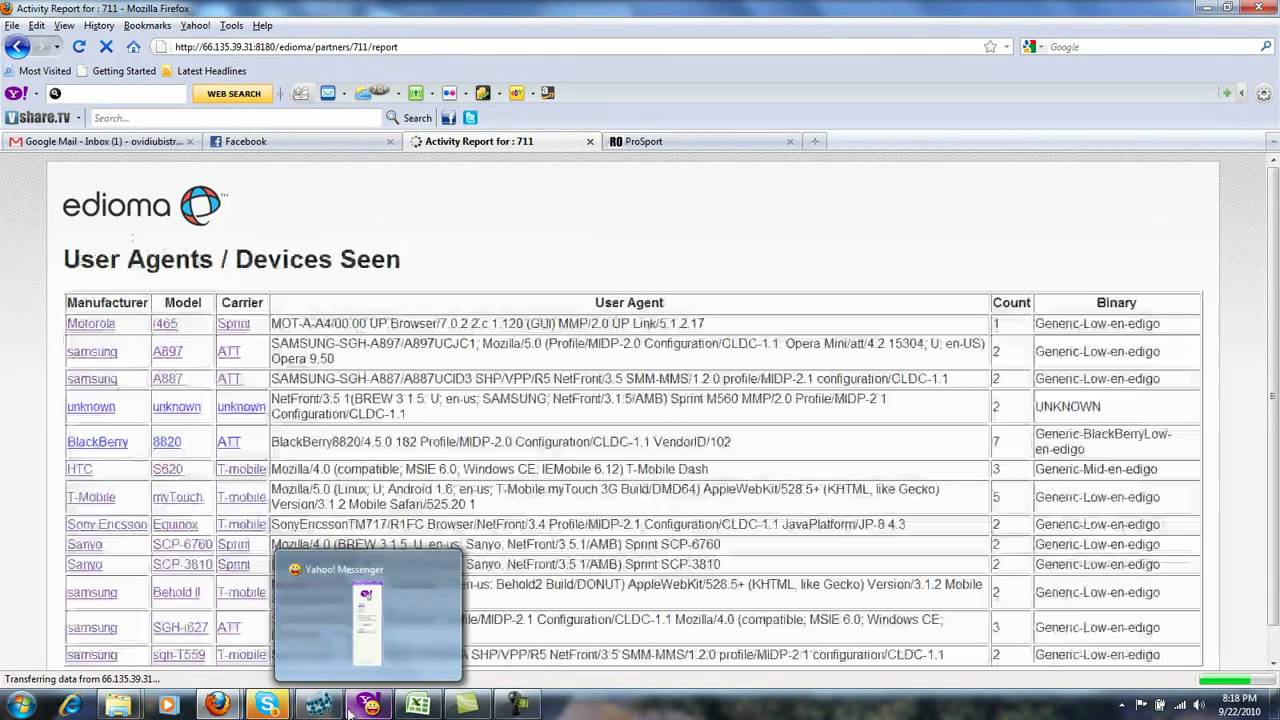
Task: Open the Most Visited bookmark
Action: tap(37, 71)
